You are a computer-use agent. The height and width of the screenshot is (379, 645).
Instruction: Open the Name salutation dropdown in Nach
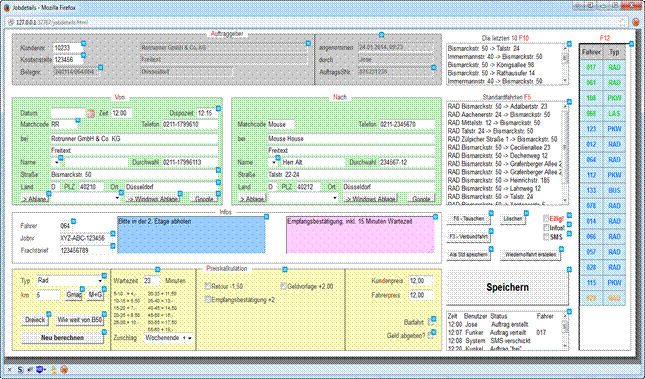[274, 163]
